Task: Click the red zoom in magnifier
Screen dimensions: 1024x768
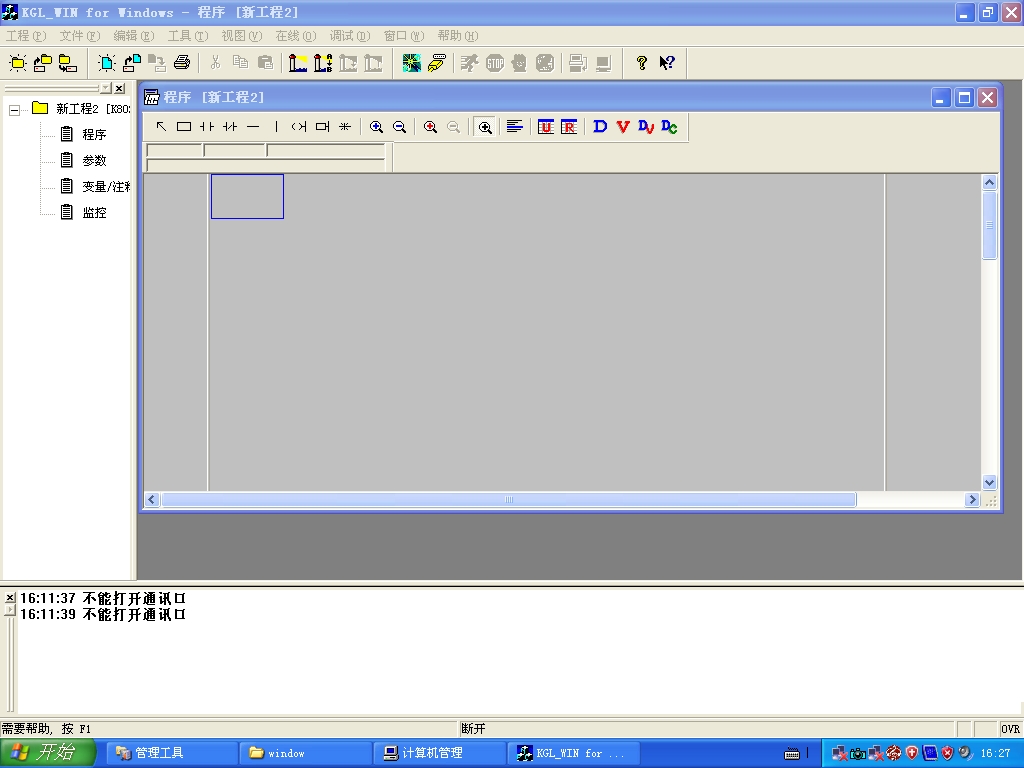Action: pyautogui.click(x=430, y=127)
